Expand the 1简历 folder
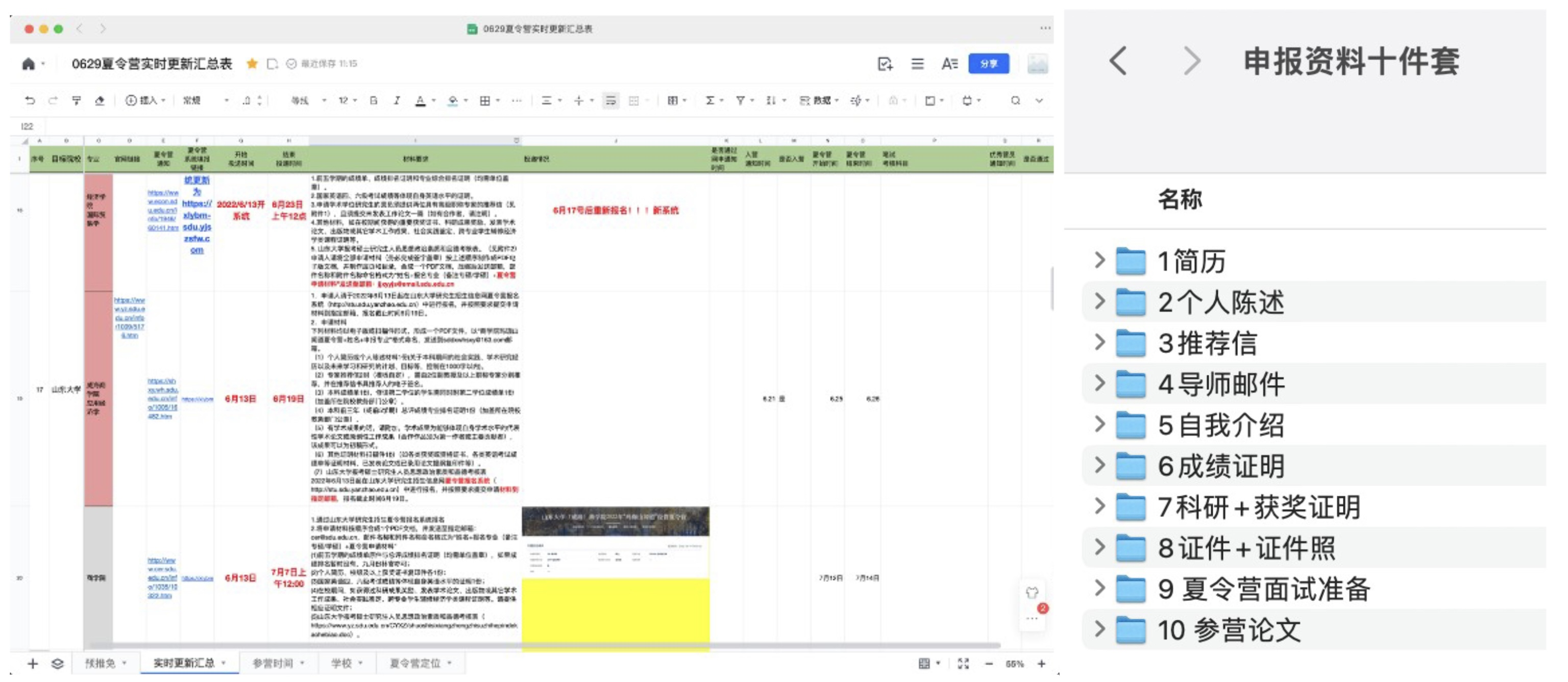The image size is (1568, 682). [1099, 260]
